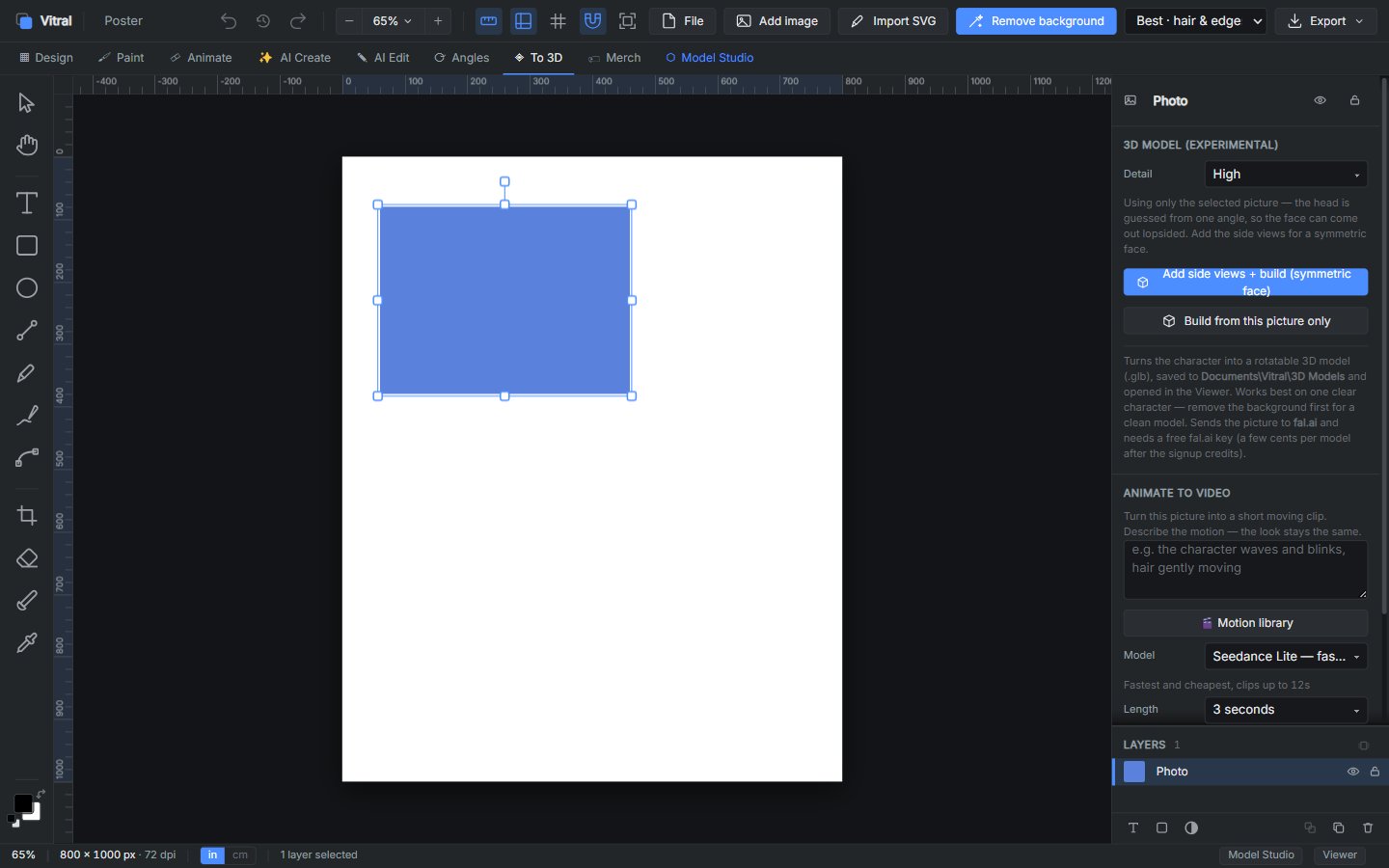Open the Paint tab
The height and width of the screenshot is (868, 1389).
point(122,58)
